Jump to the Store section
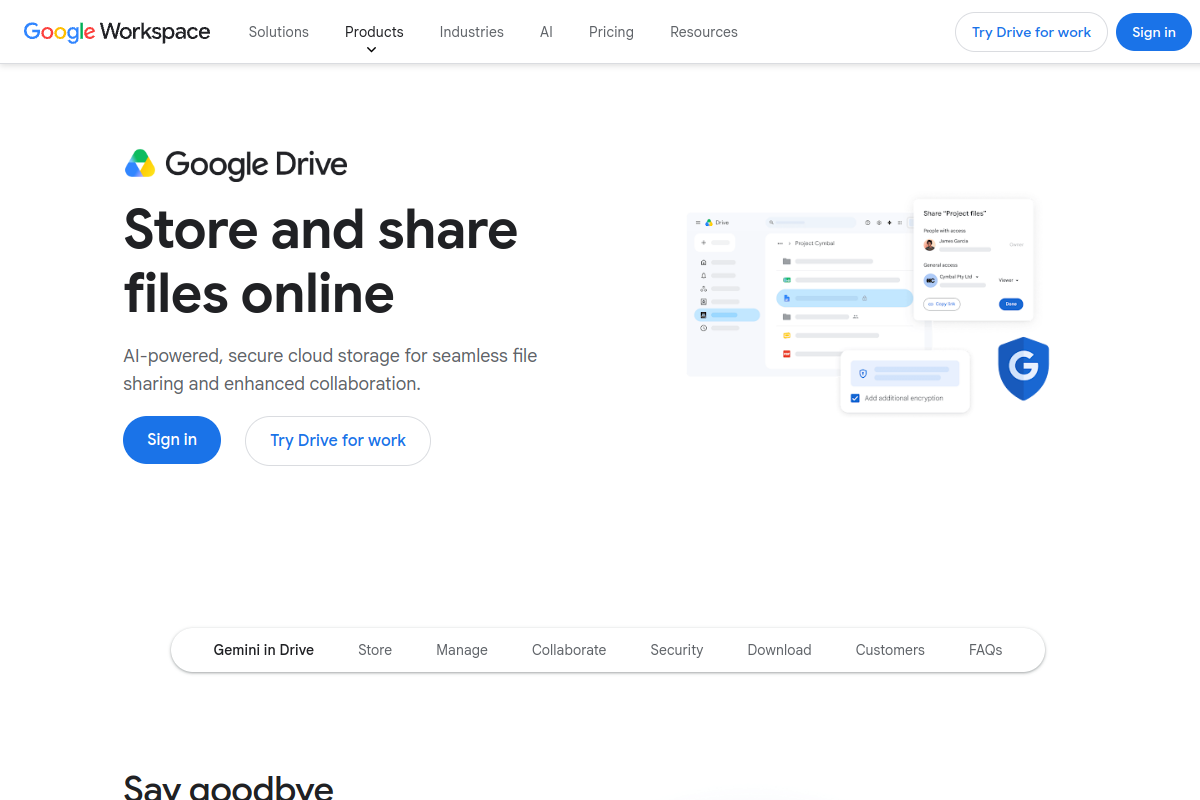This screenshot has width=1200, height=800. click(375, 650)
